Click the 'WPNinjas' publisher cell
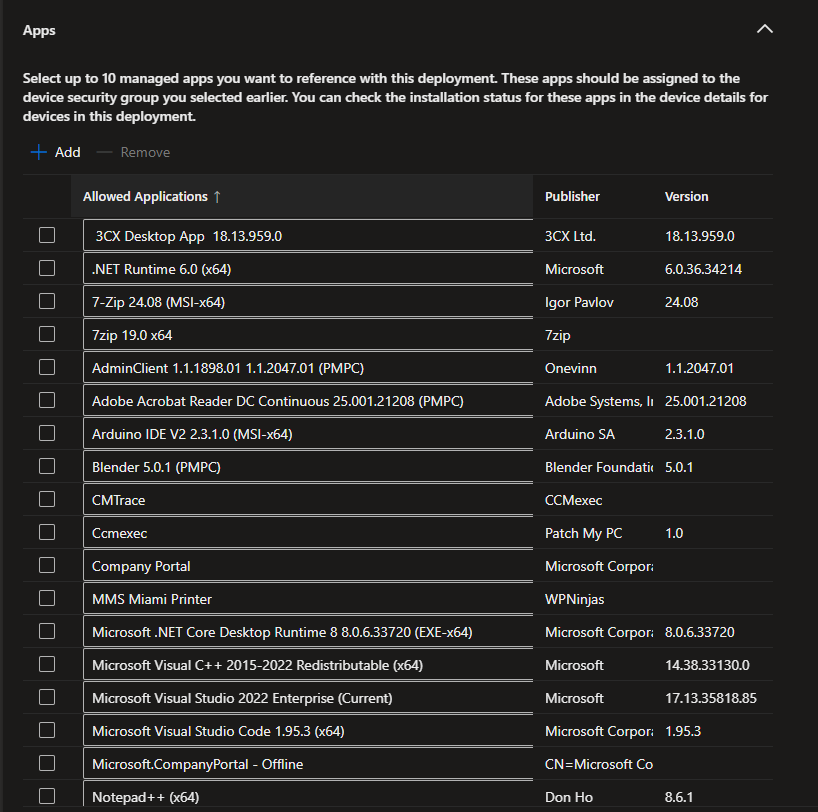The width and height of the screenshot is (818, 812). point(574,599)
